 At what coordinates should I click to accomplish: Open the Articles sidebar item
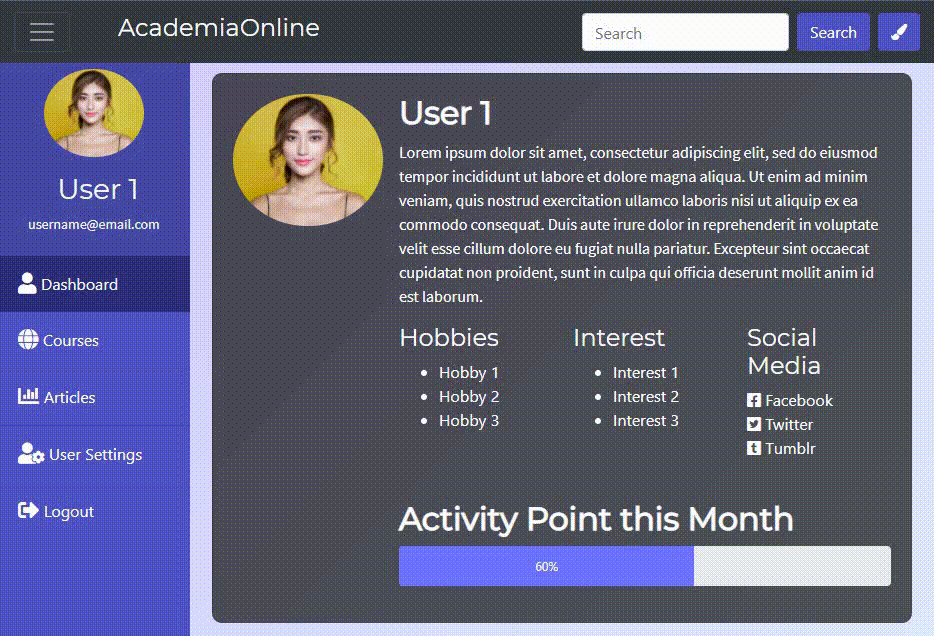click(95, 397)
